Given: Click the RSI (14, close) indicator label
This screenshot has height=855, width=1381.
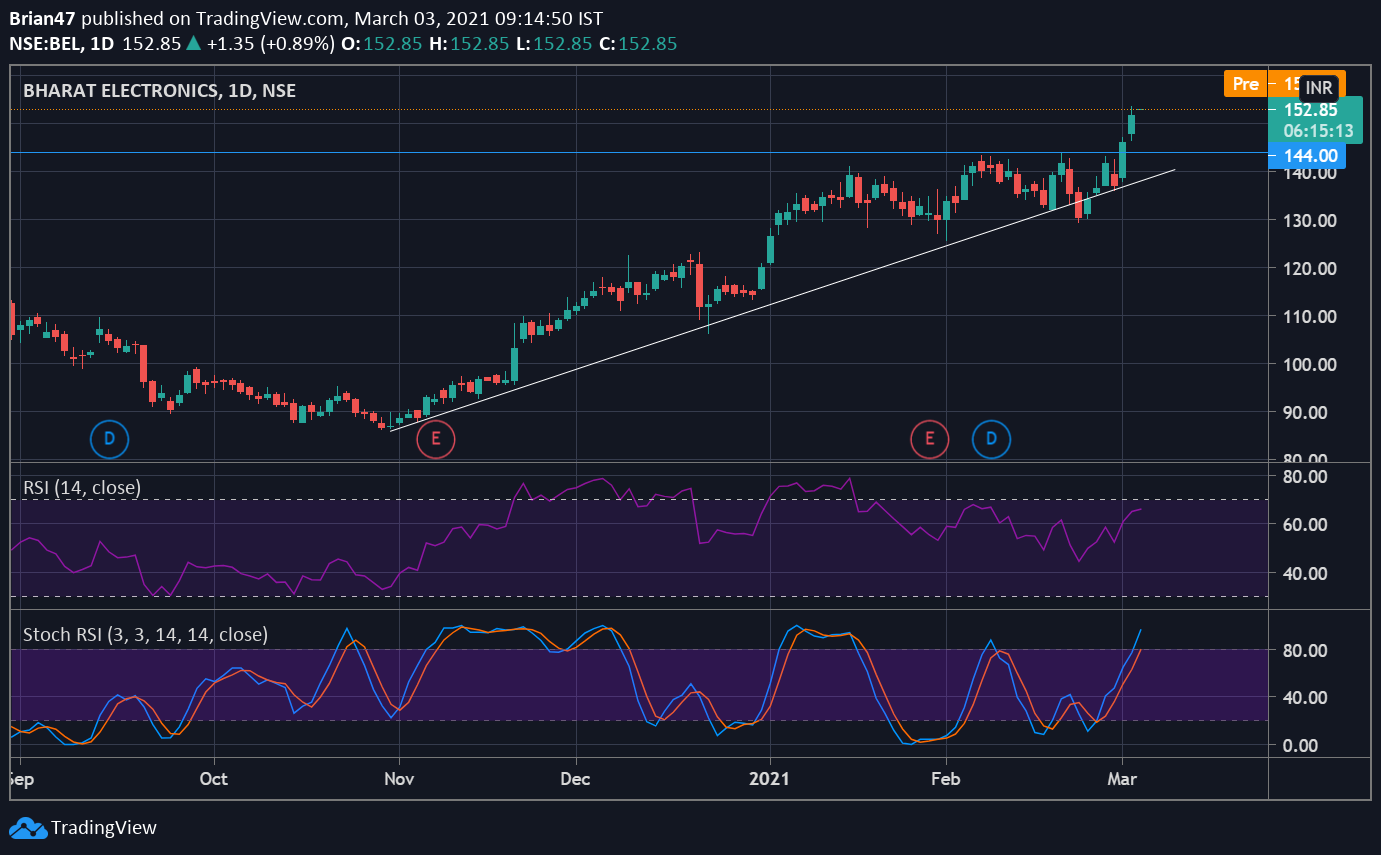Looking at the screenshot, I should (x=82, y=488).
